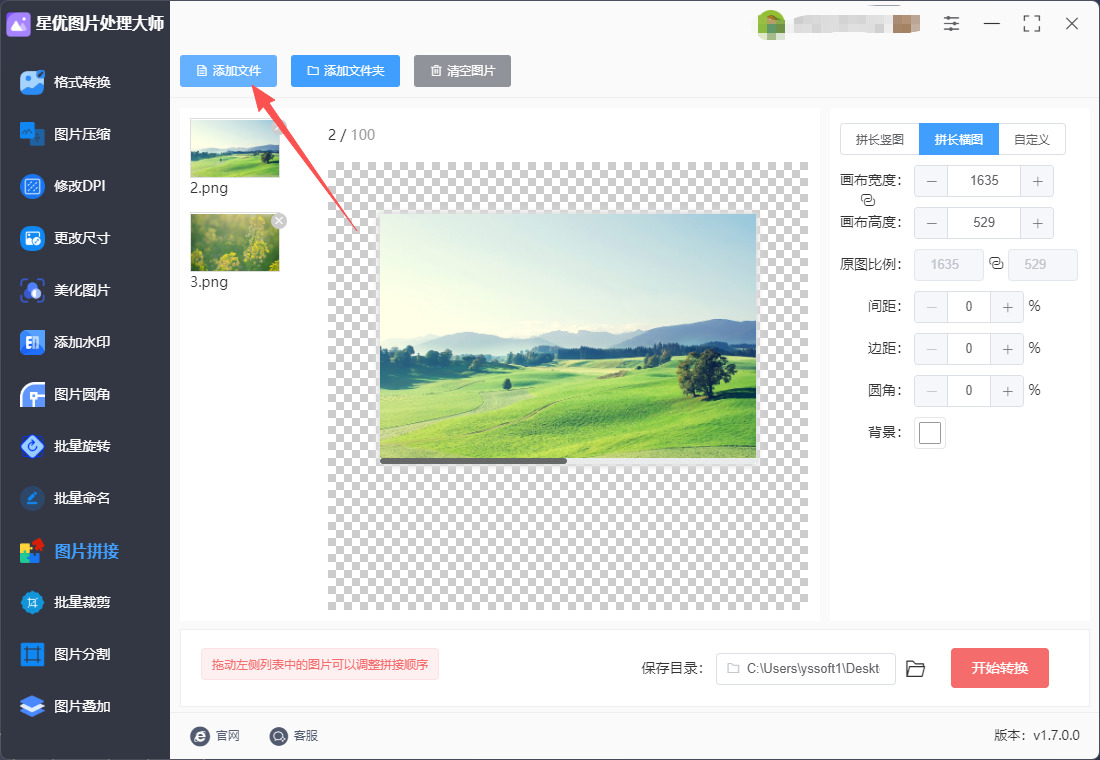Increase 边距 margin with plus
The image size is (1100, 760).
(x=1007, y=349)
